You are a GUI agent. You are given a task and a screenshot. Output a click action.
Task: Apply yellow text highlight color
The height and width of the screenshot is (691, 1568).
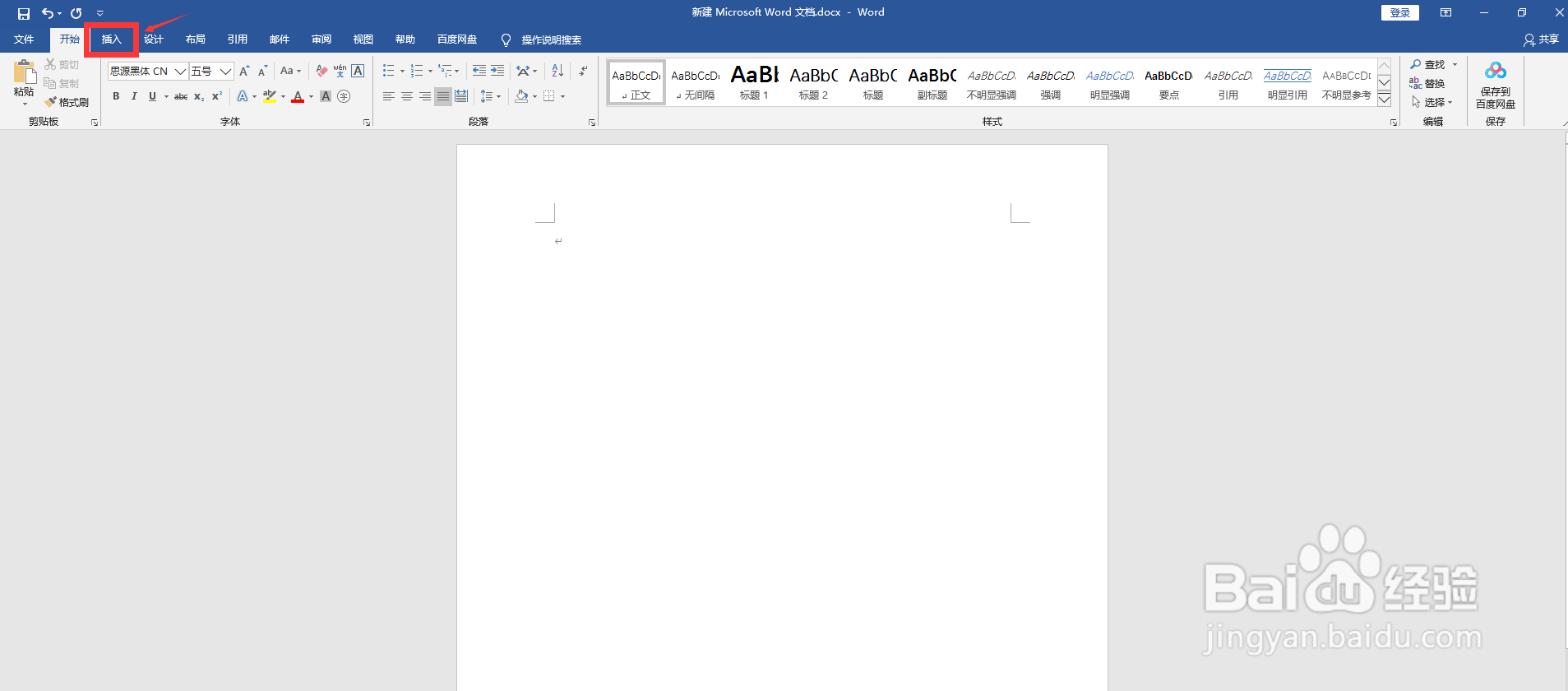click(x=270, y=96)
